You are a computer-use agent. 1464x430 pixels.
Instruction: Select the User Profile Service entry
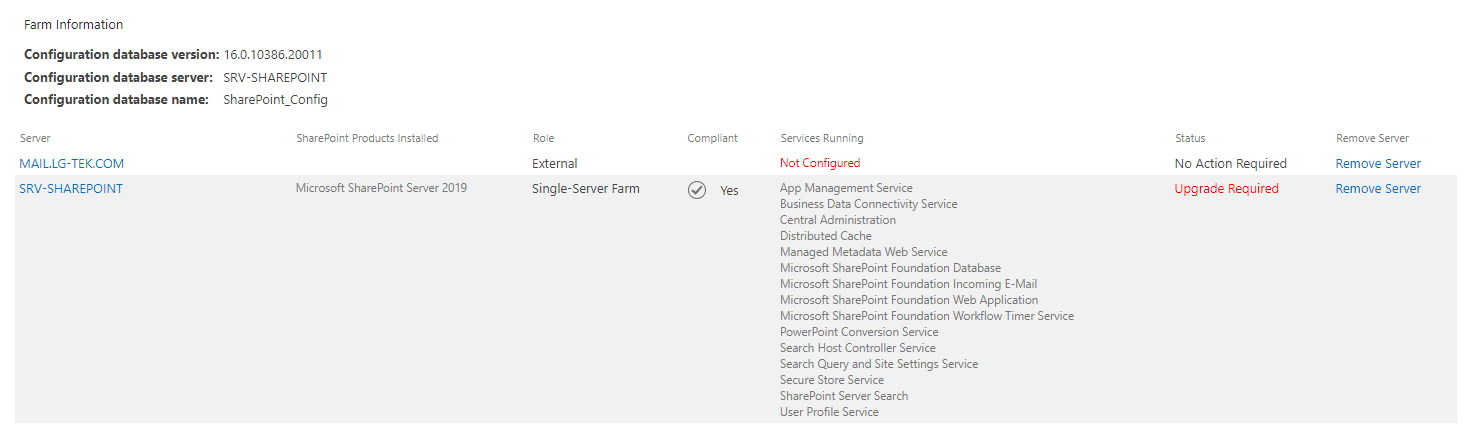coord(829,412)
